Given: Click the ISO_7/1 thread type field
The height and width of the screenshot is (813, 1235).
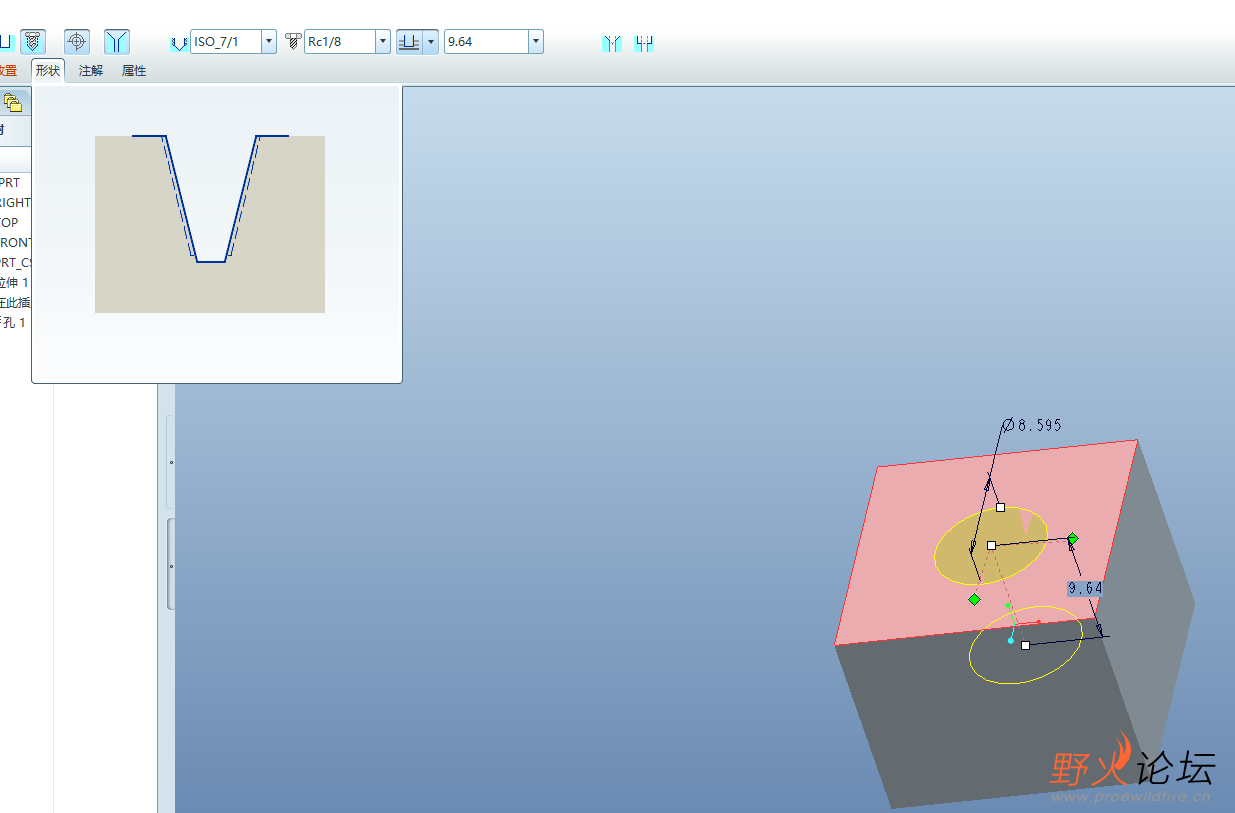Looking at the screenshot, I should click(x=226, y=42).
